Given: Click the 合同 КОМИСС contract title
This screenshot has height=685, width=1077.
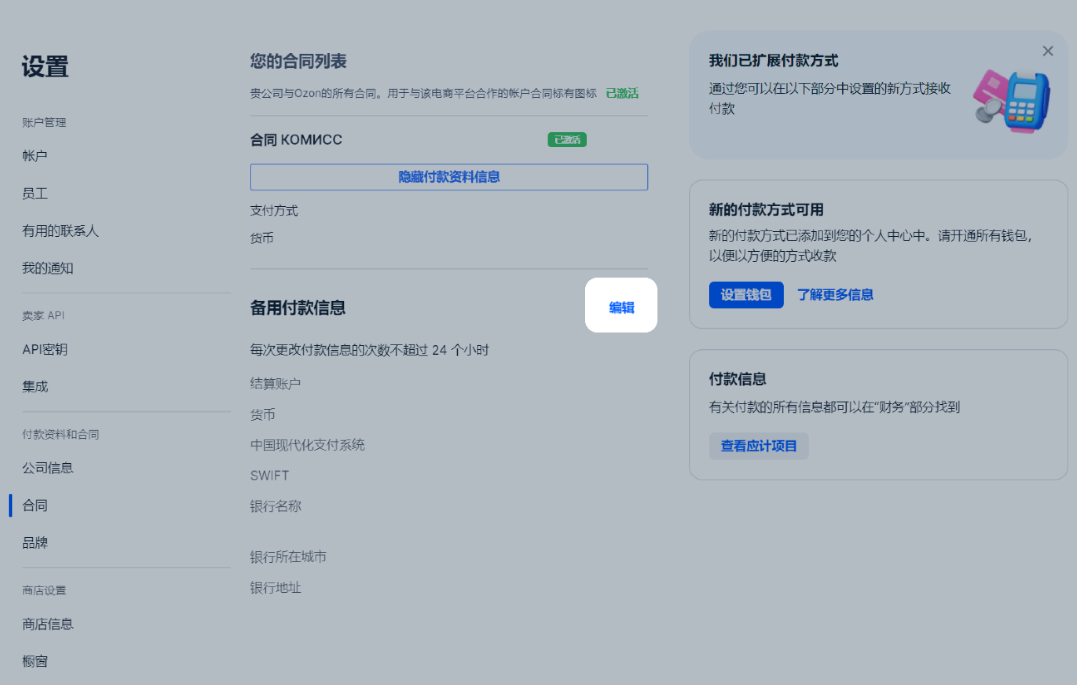Looking at the screenshot, I should coord(296,140).
